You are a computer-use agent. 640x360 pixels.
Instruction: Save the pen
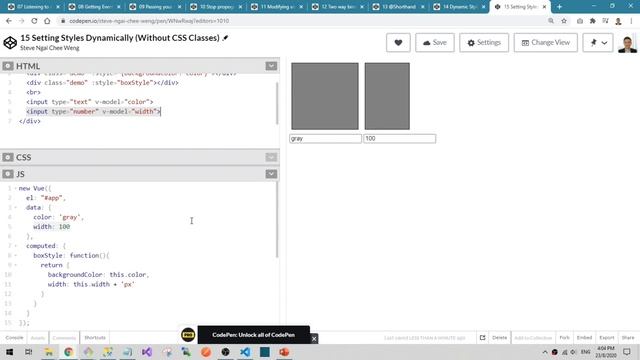coord(435,42)
